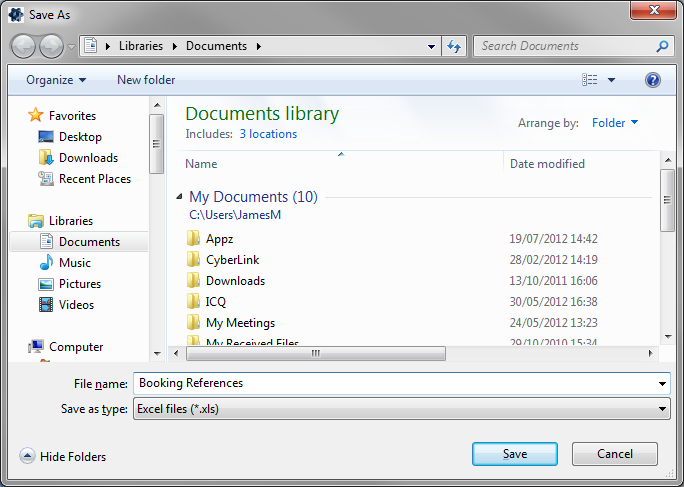
Task: Click the refresh icon beside address bar
Action: pos(455,46)
